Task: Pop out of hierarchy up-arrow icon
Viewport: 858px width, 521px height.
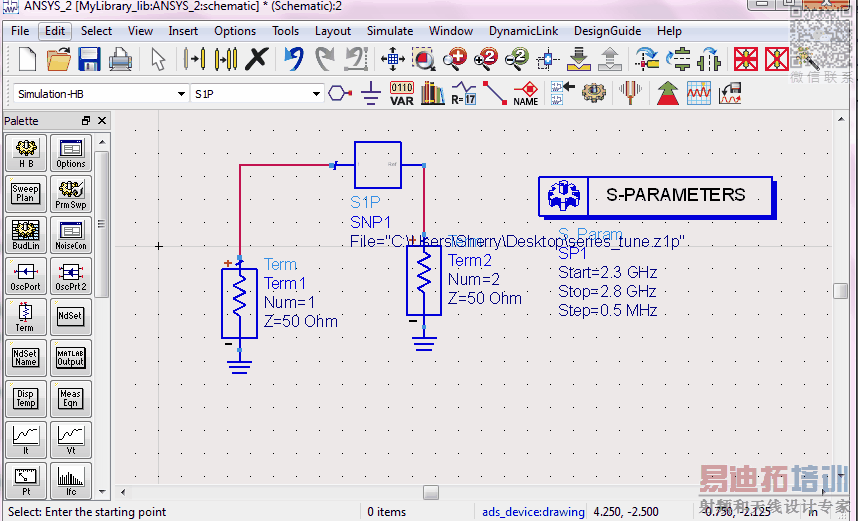Action: (x=610, y=59)
